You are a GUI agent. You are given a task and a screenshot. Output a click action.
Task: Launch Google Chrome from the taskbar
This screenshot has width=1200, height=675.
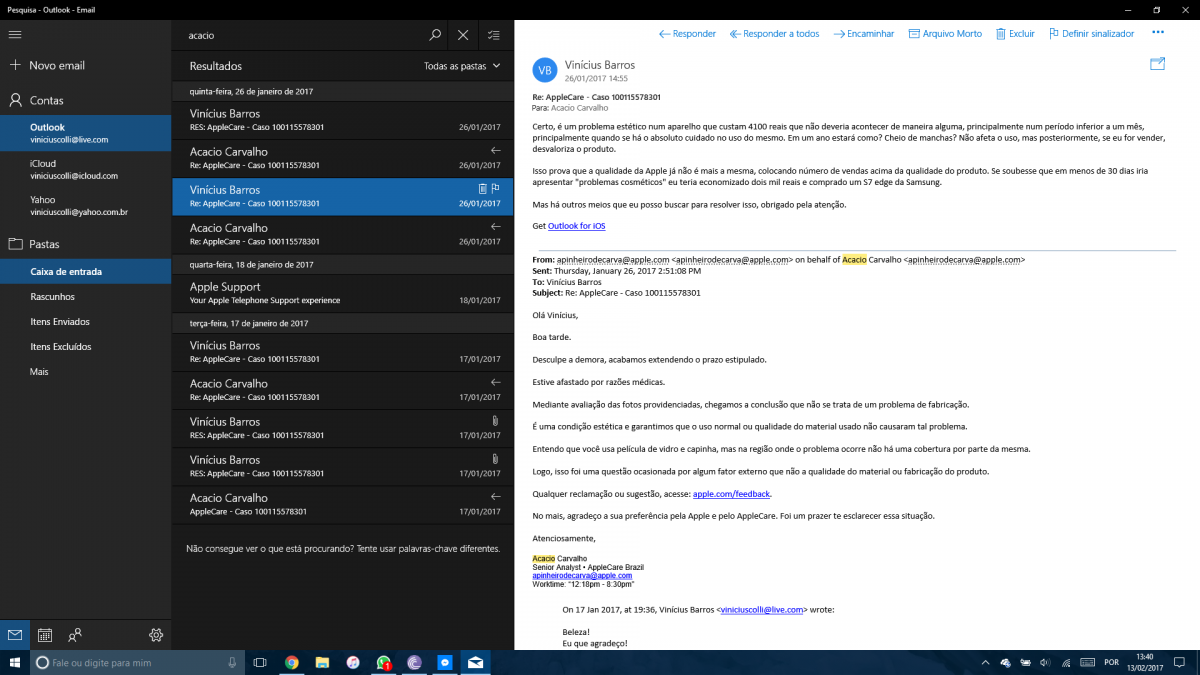[x=291, y=662]
